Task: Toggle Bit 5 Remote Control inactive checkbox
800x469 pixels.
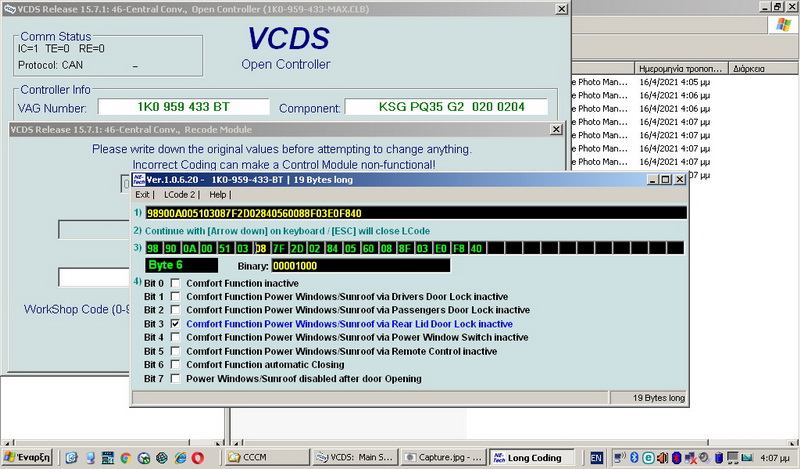Action: coord(175,351)
